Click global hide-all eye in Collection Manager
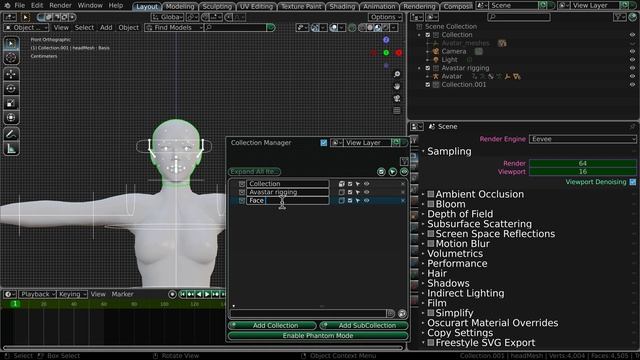Viewport: 640px width, 360px height. coord(404,172)
